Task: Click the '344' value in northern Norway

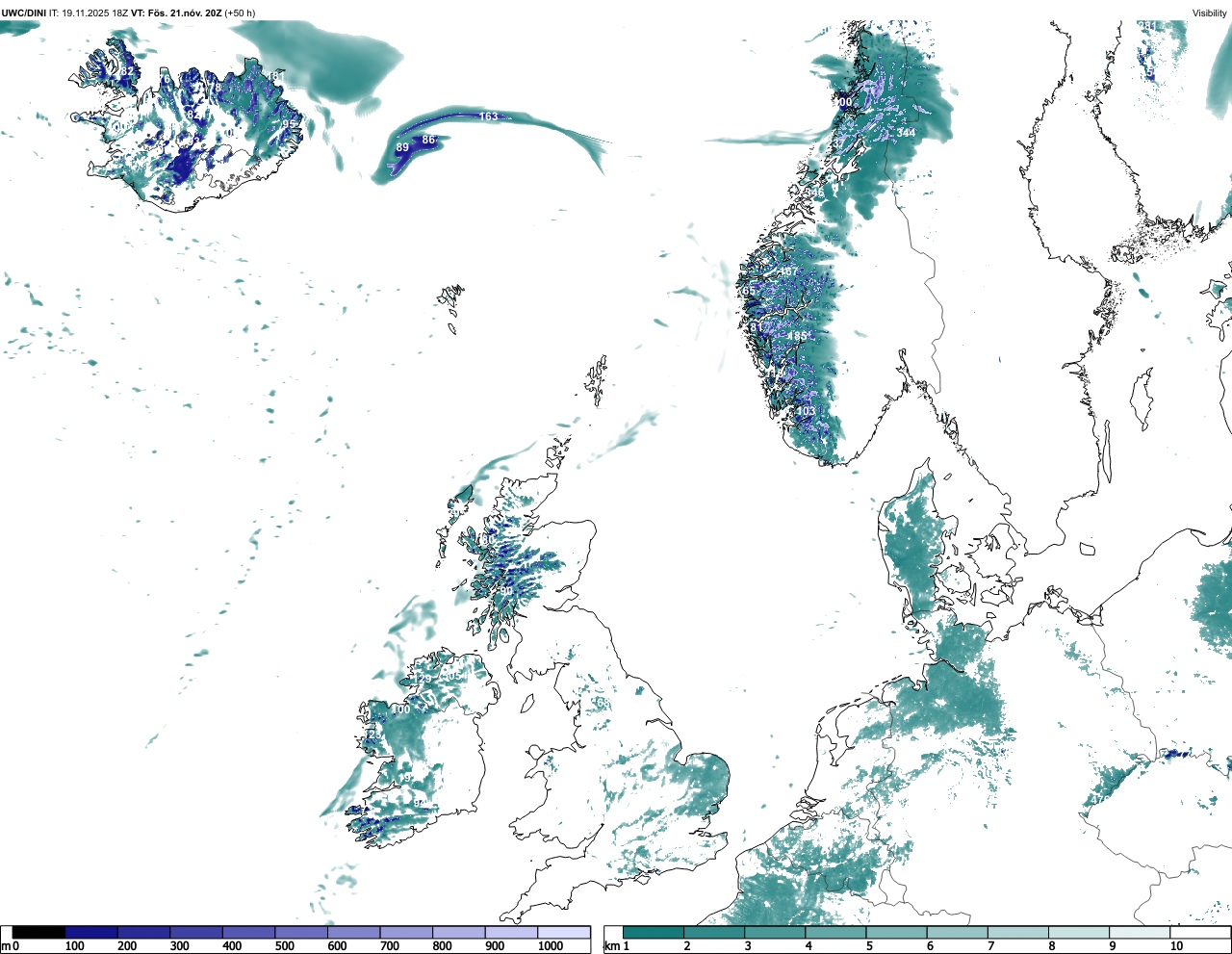Action: click(x=906, y=133)
